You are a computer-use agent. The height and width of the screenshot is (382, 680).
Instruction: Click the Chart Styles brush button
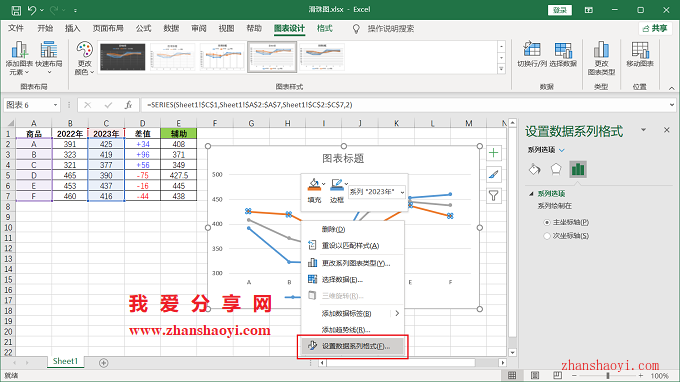(x=494, y=174)
